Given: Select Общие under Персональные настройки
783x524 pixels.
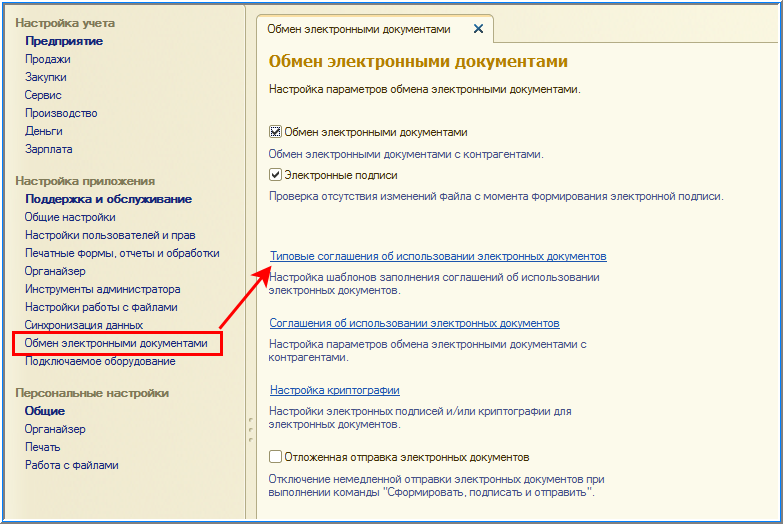Looking at the screenshot, I should click(45, 411).
